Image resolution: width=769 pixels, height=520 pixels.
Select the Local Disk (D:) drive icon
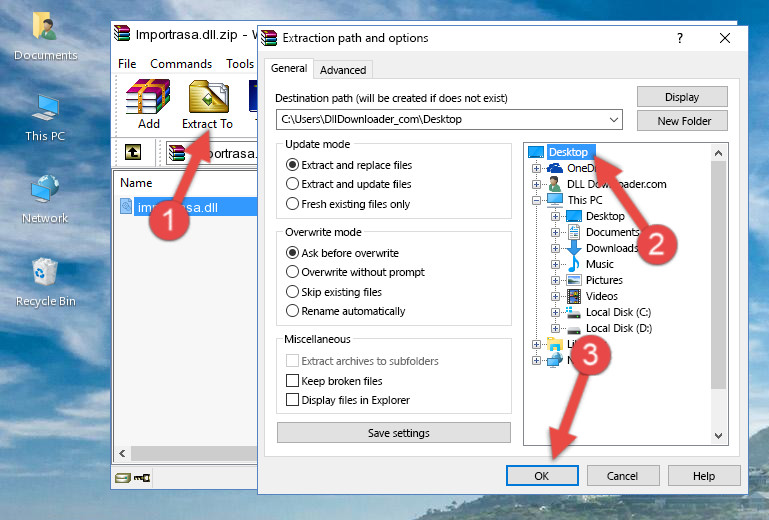[x=573, y=329]
